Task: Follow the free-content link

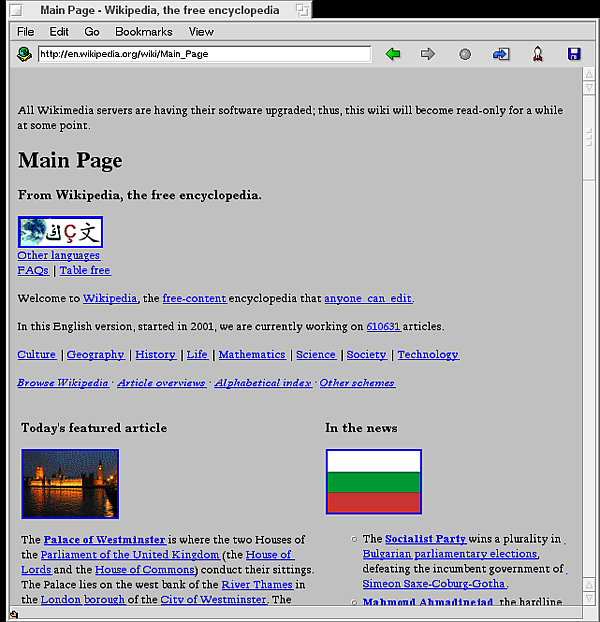Action: (x=194, y=298)
